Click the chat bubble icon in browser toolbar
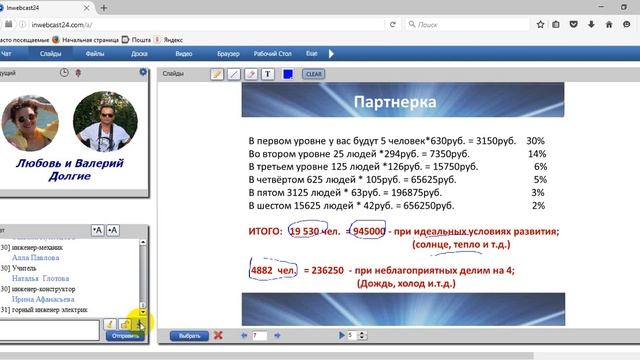Viewport: 640px width, 360px height. 627,24
